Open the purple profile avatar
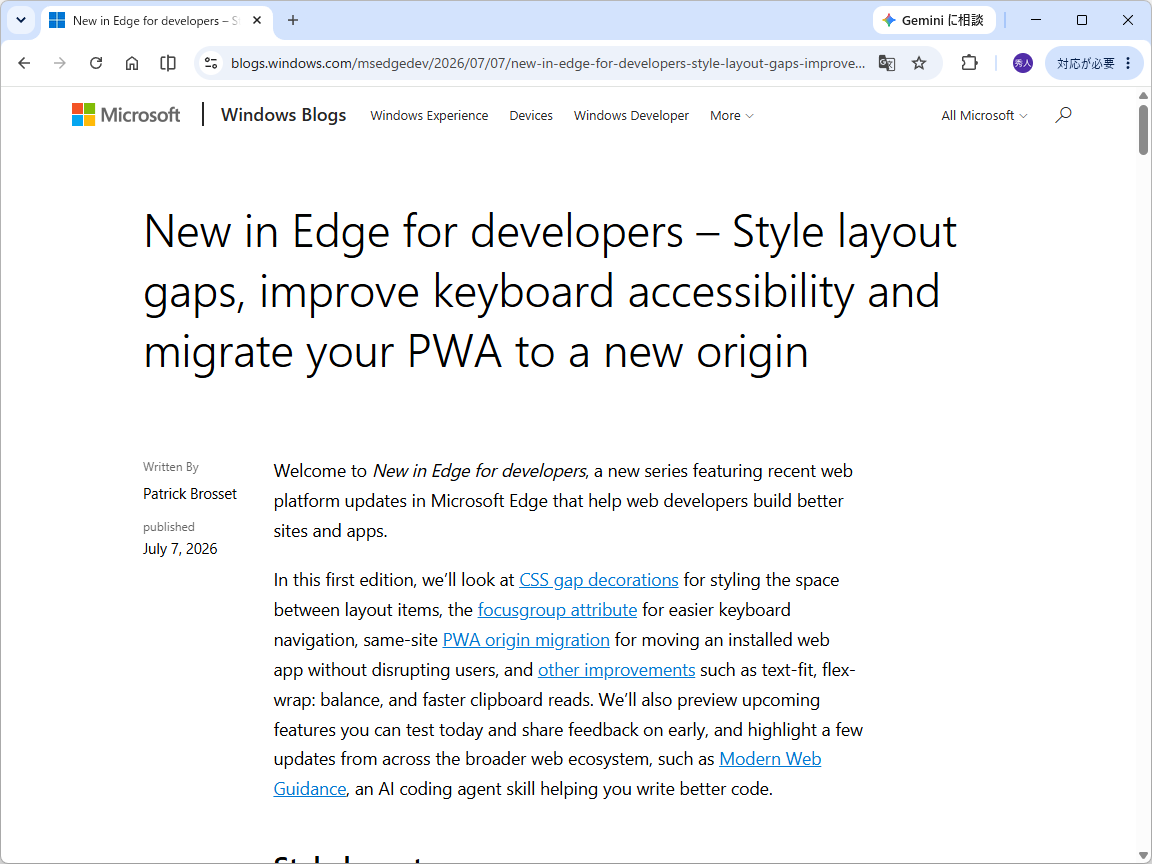Image resolution: width=1152 pixels, height=864 pixels. 1023,63
